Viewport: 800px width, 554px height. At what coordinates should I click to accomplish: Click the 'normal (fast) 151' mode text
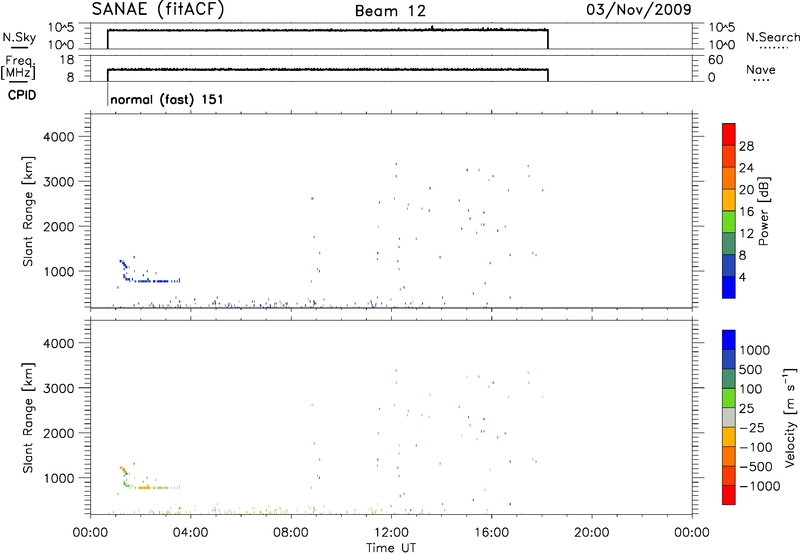pyautogui.click(x=167, y=99)
